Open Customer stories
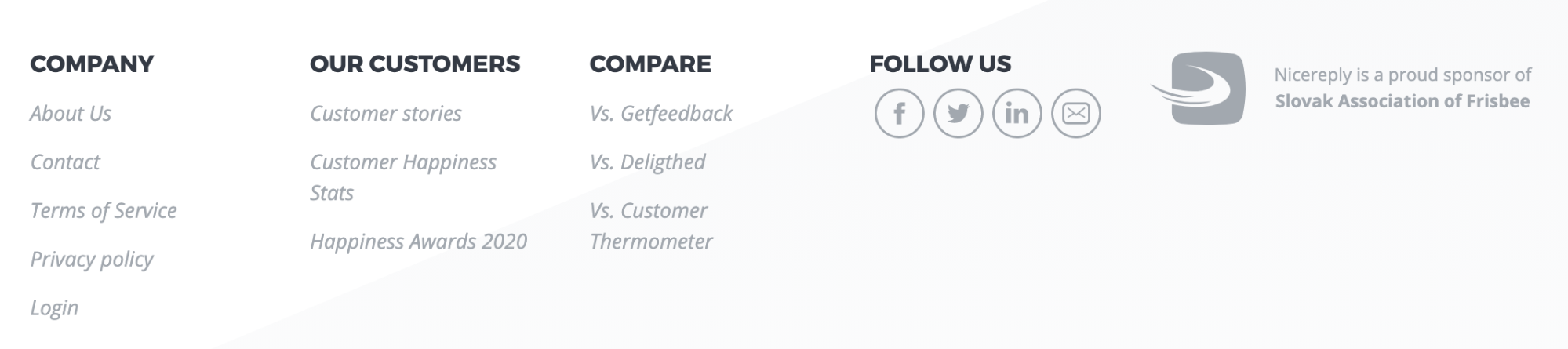 [386, 114]
